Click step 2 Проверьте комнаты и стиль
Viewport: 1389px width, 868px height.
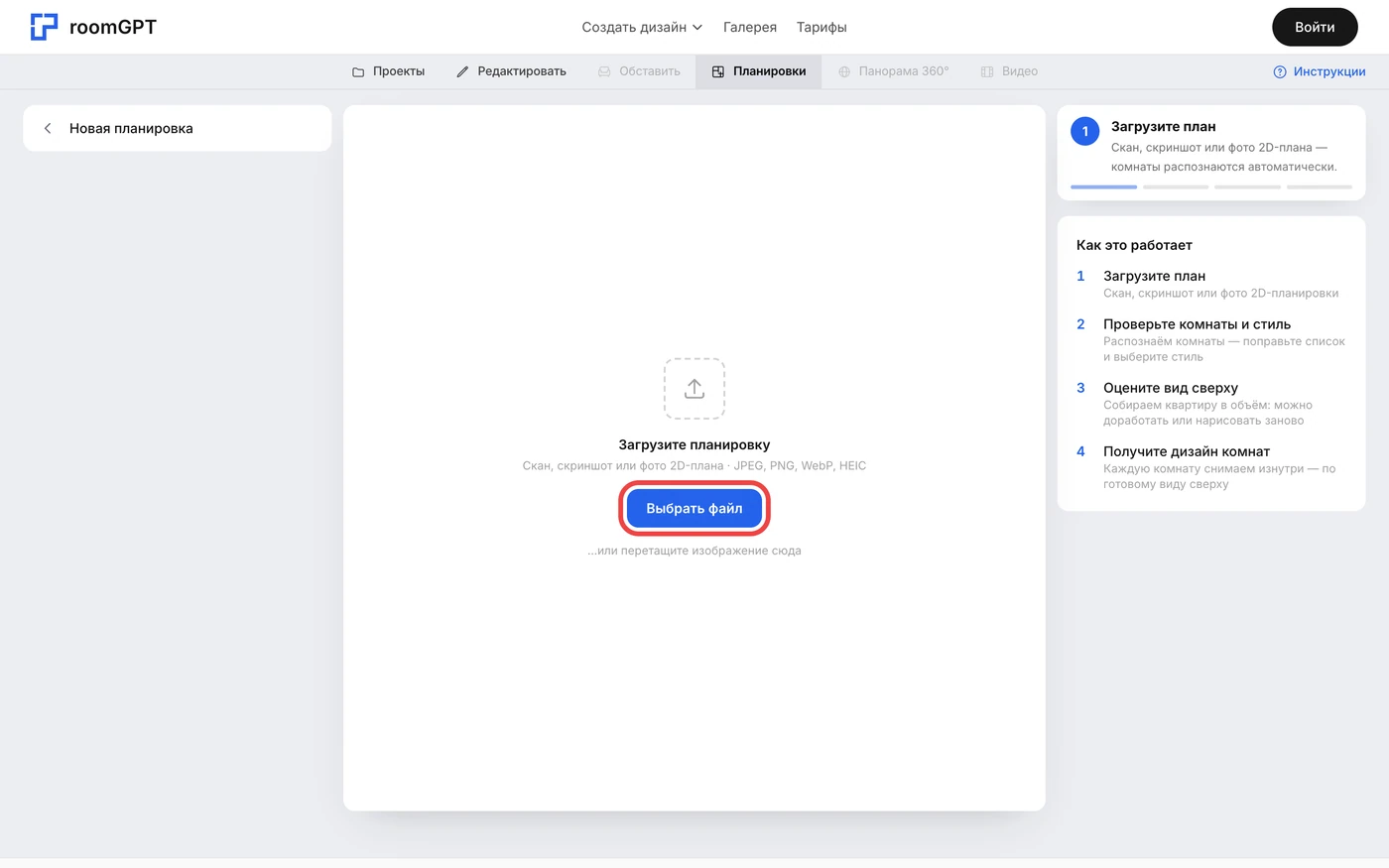click(1211, 340)
